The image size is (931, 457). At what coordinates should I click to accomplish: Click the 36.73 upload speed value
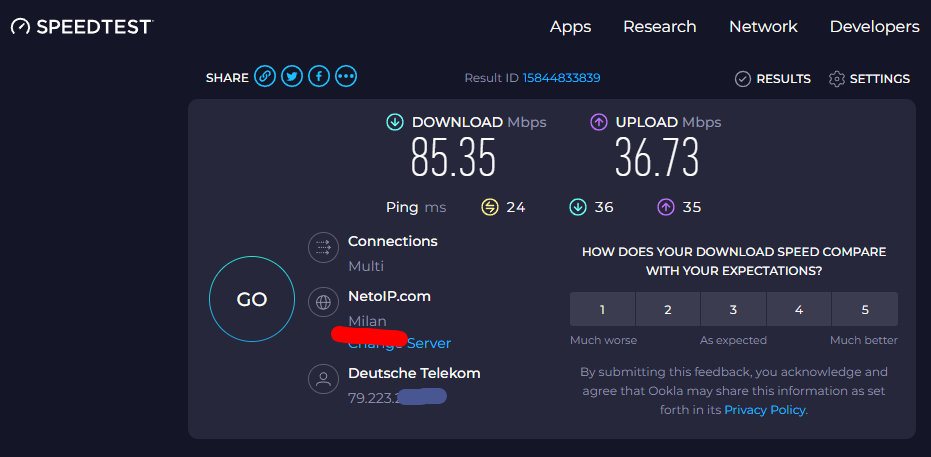pos(657,157)
